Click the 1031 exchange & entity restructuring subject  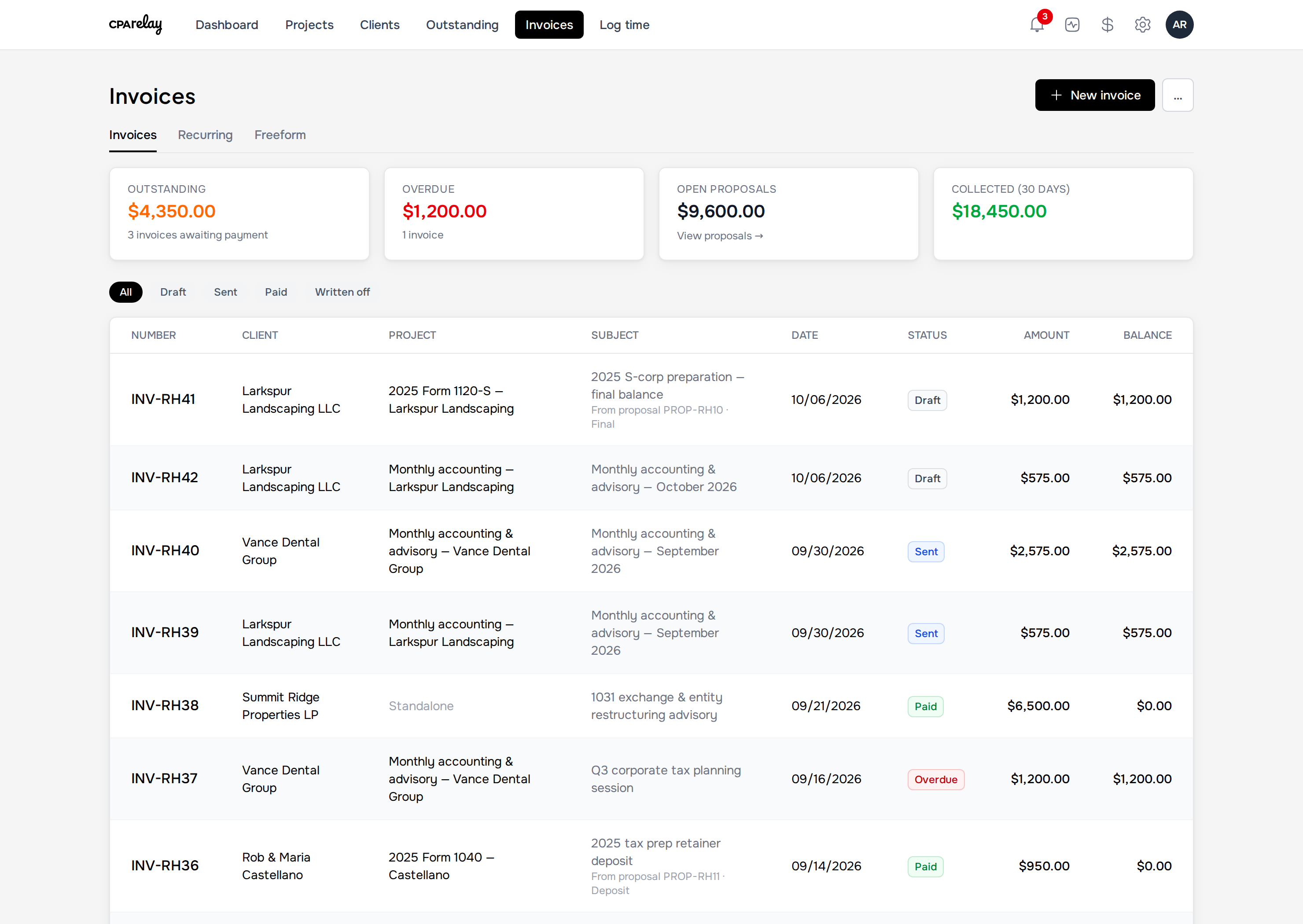coord(656,705)
